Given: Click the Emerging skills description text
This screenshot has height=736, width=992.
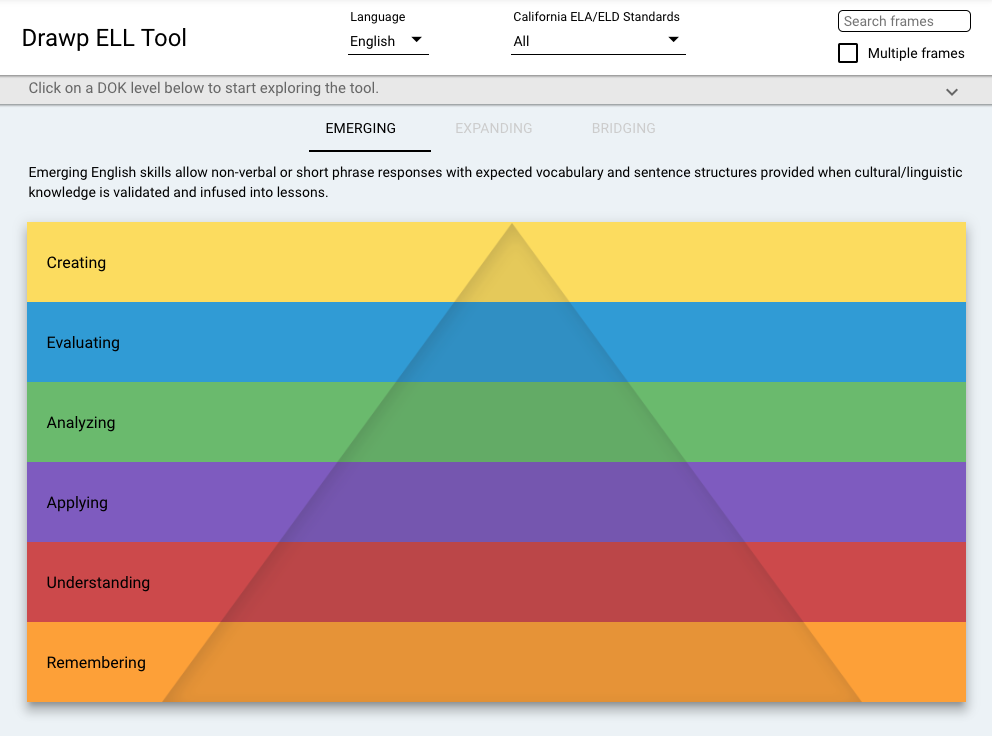Looking at the screenshot, I should coord(495,182).
